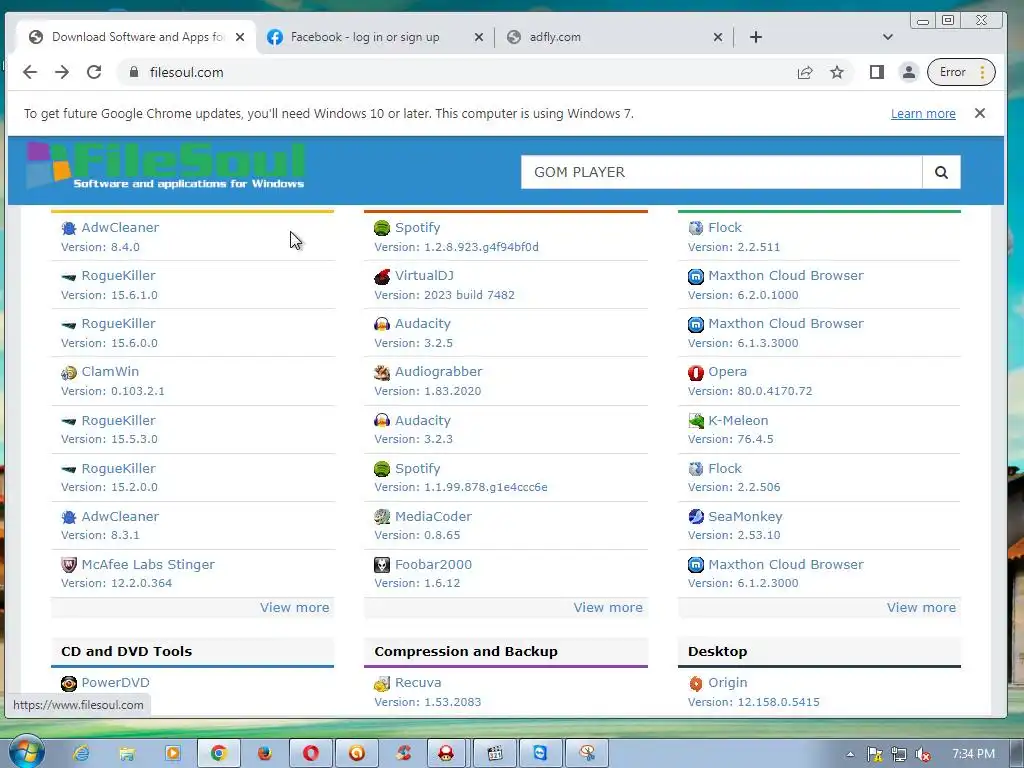Viewport: 1024px width, 768px height.
Task: Click the share page icon in address bar
Action: tap(805, 72)
